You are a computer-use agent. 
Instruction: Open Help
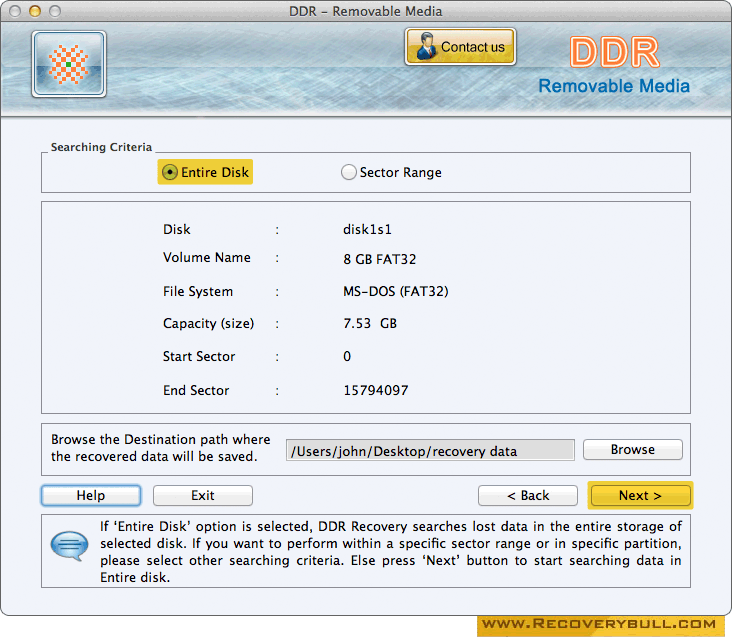91,495
